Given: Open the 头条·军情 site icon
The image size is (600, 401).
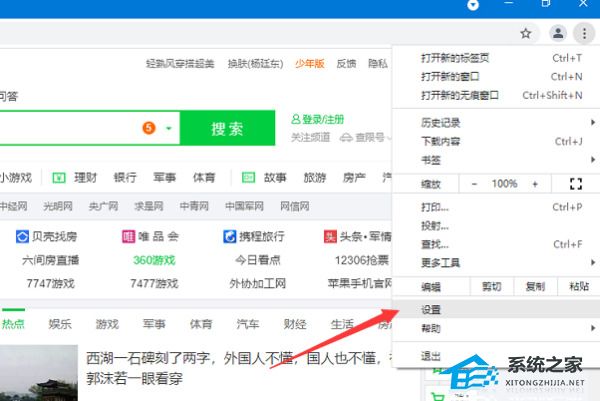Looking at the screenshot, I should [330, 236].
